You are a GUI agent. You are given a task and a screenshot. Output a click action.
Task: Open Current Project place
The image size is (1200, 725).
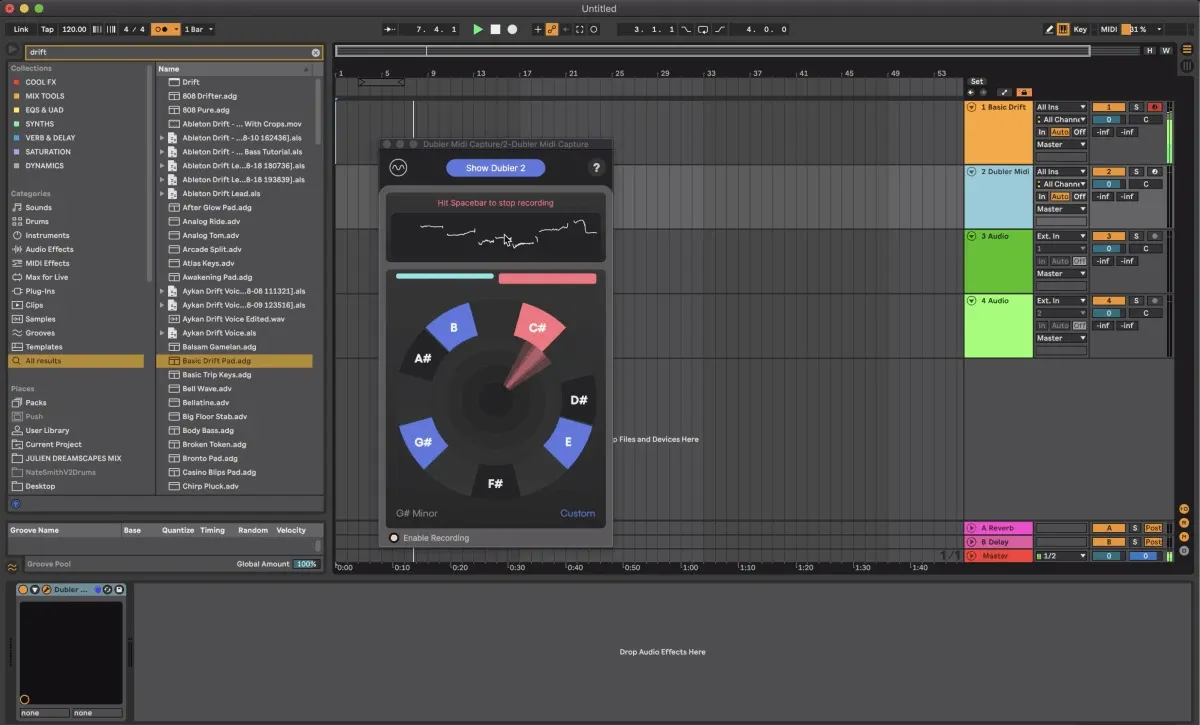pos(53,444)
